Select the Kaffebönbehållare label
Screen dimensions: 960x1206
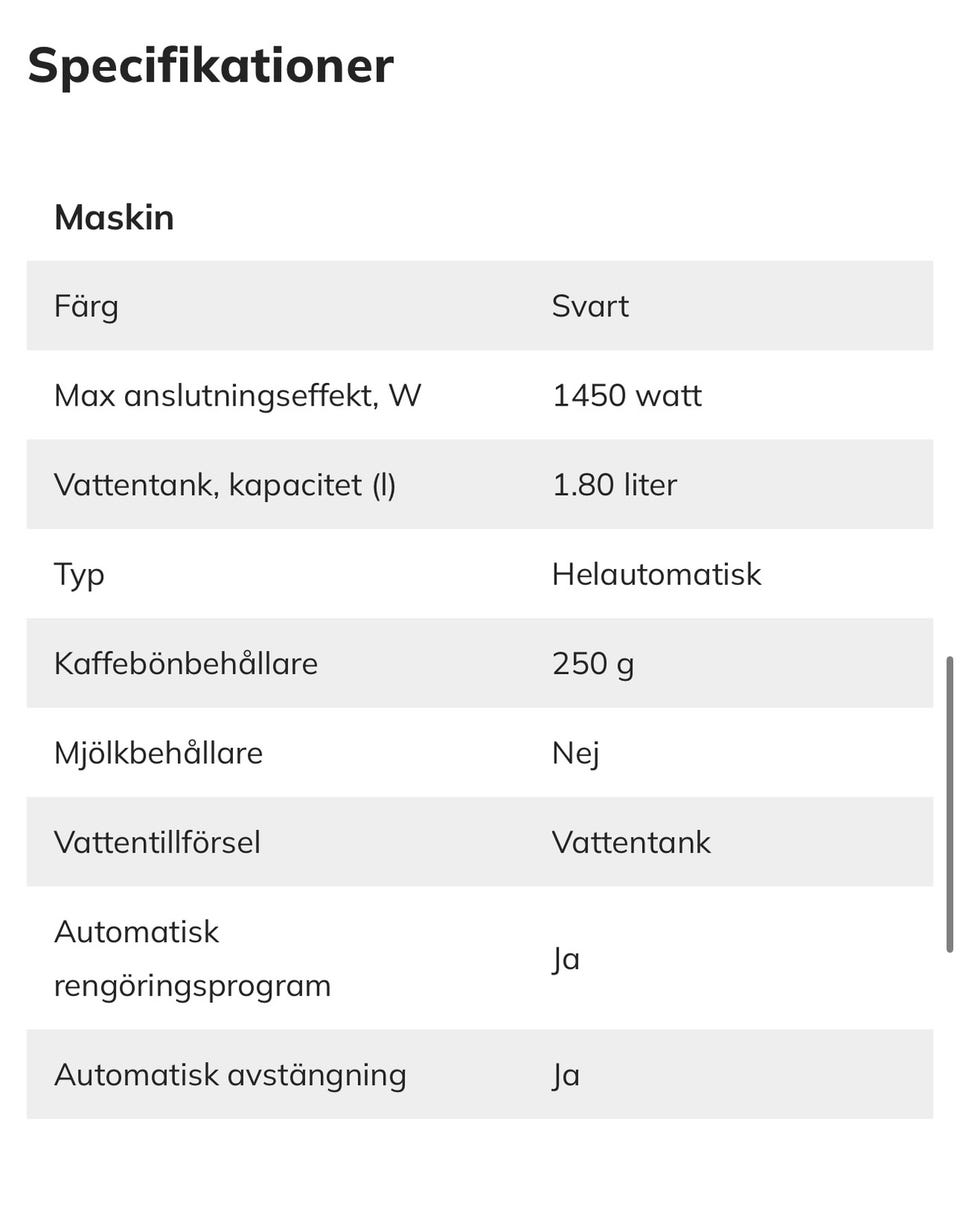tap(186, 664)
